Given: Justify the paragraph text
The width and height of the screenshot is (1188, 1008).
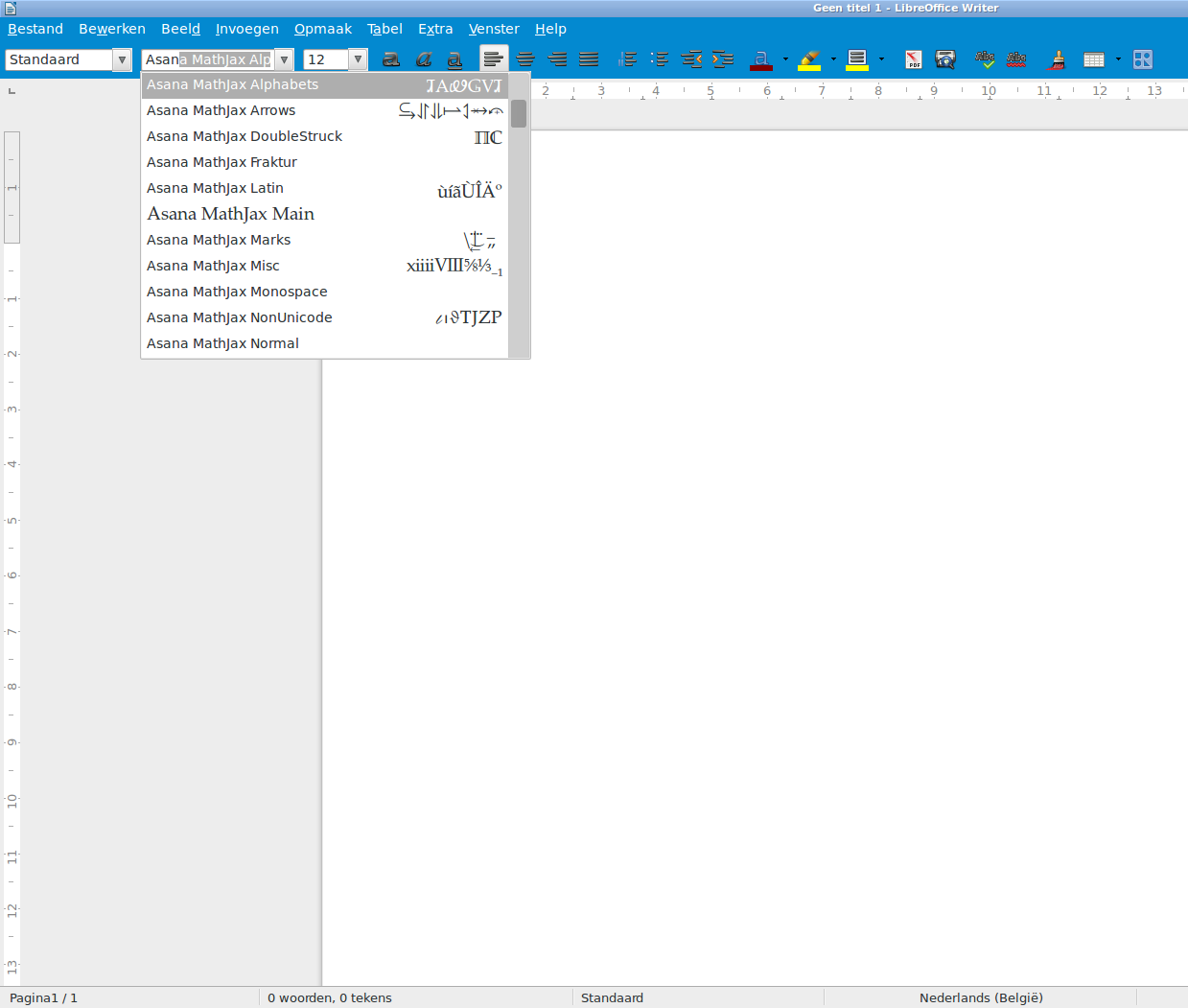Looking at the screenshot, I should (x=589, y=59).
